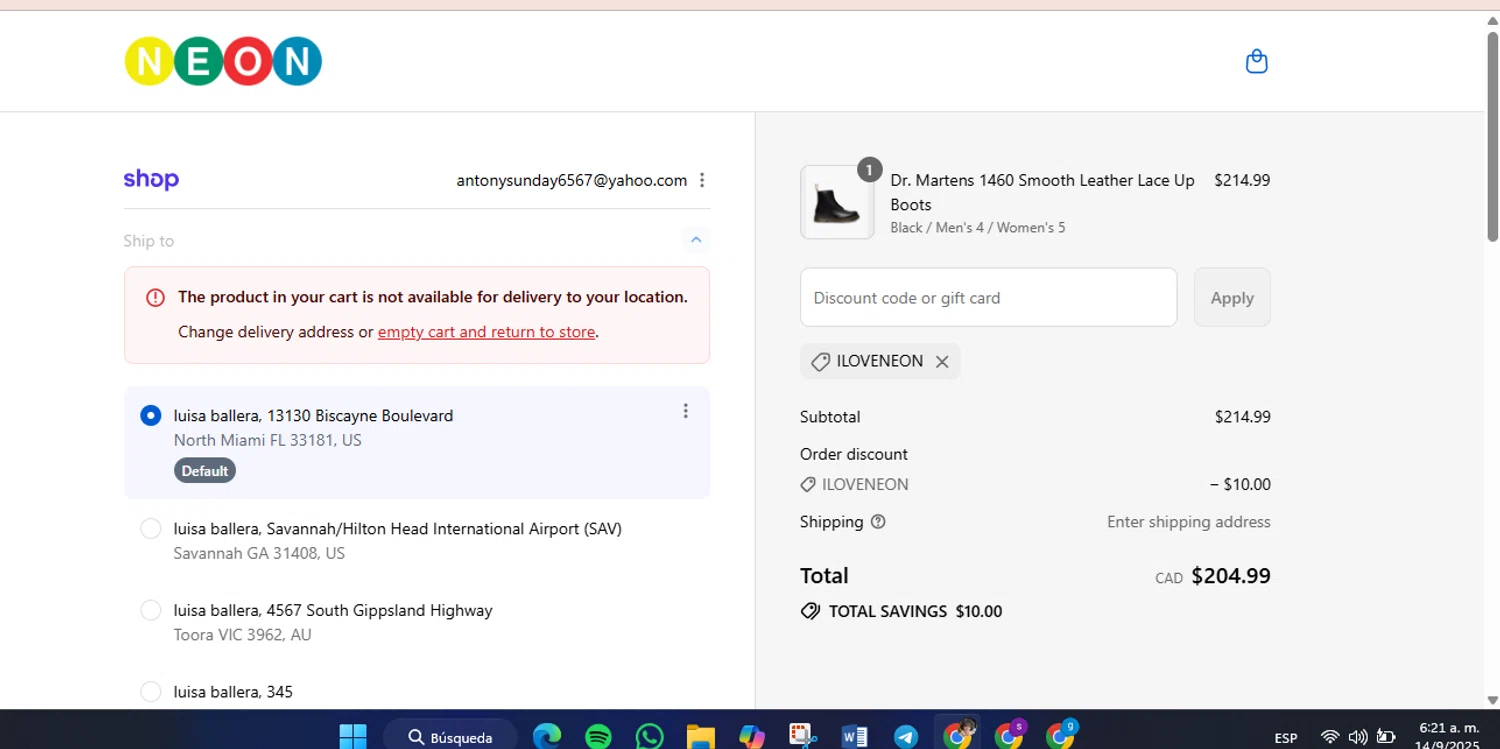This screenshot has width=1500, height=749.
Task: Click the scrollbar up arrow
Action: click(x=1492, y=20)
